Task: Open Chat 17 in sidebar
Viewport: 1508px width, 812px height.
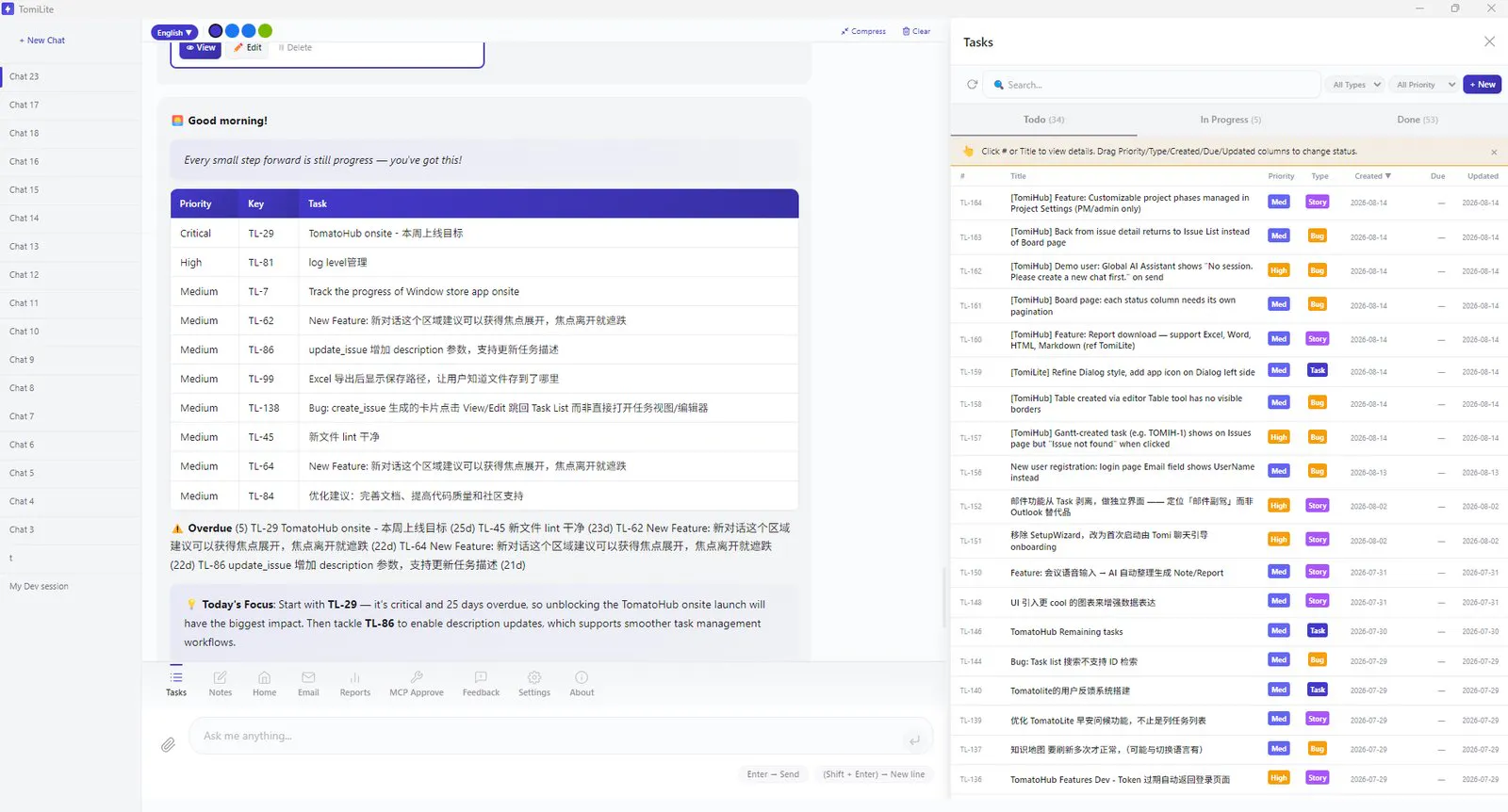Action: click(72, 105)
